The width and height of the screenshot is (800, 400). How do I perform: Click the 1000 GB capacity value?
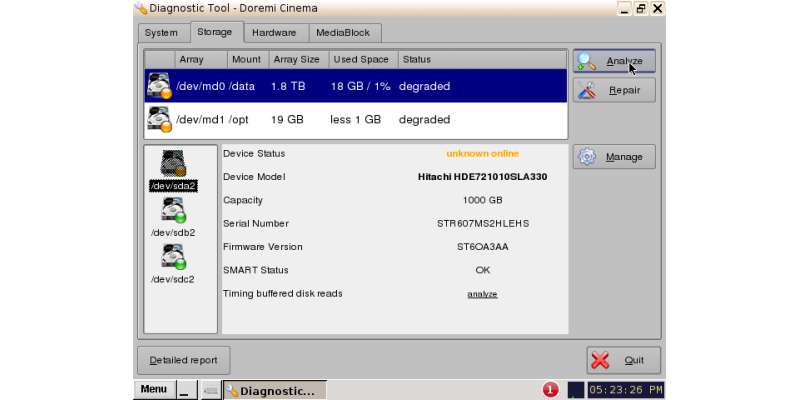(483, 200)
